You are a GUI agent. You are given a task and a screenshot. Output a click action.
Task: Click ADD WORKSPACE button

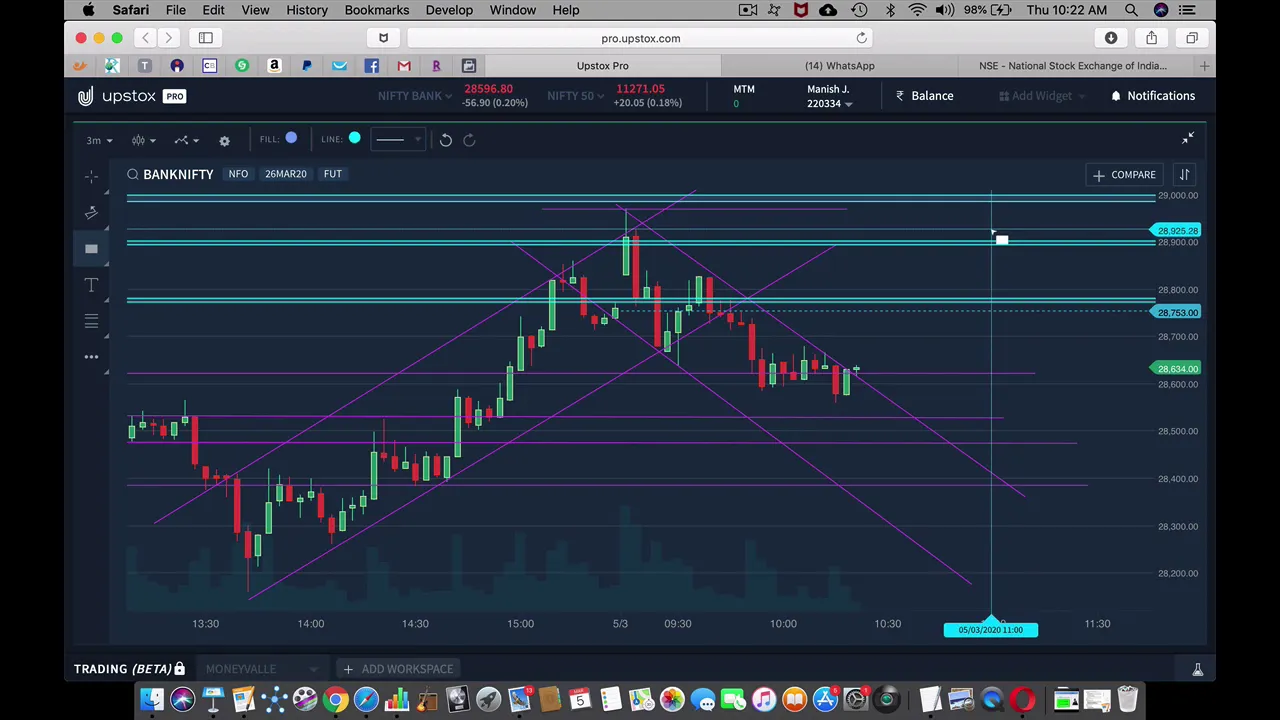click(398, 669)
